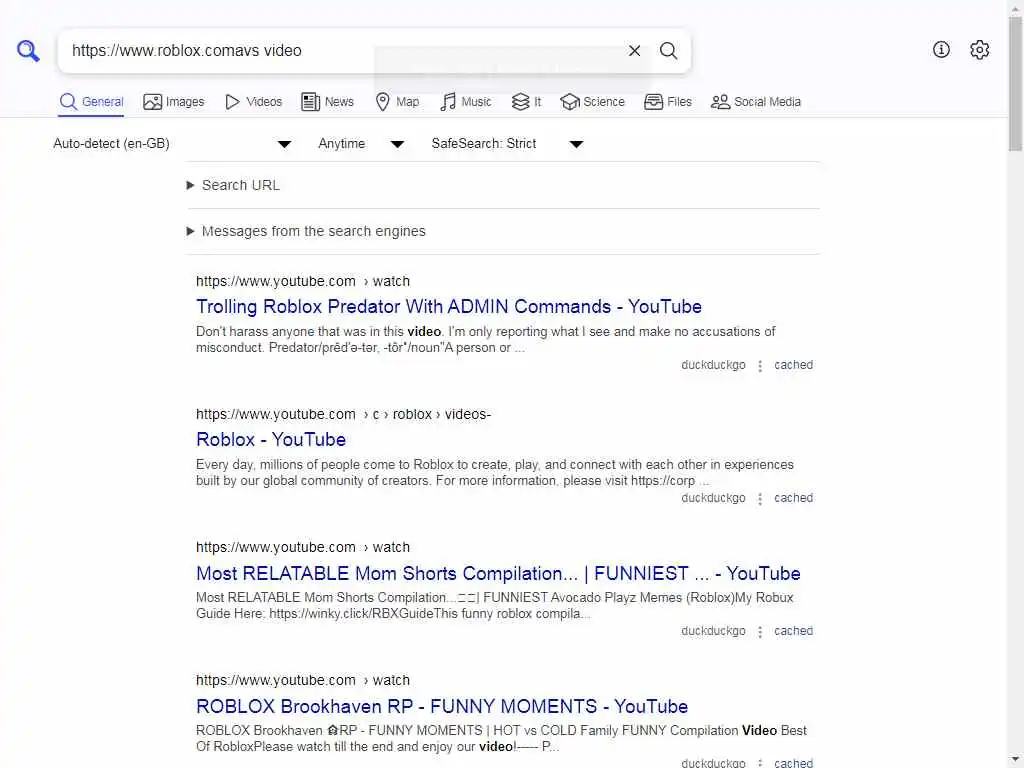Open the SafeSearch: Strict dropdown
The width and height of the screenshot is (1024, 768).
pos(507,144)
